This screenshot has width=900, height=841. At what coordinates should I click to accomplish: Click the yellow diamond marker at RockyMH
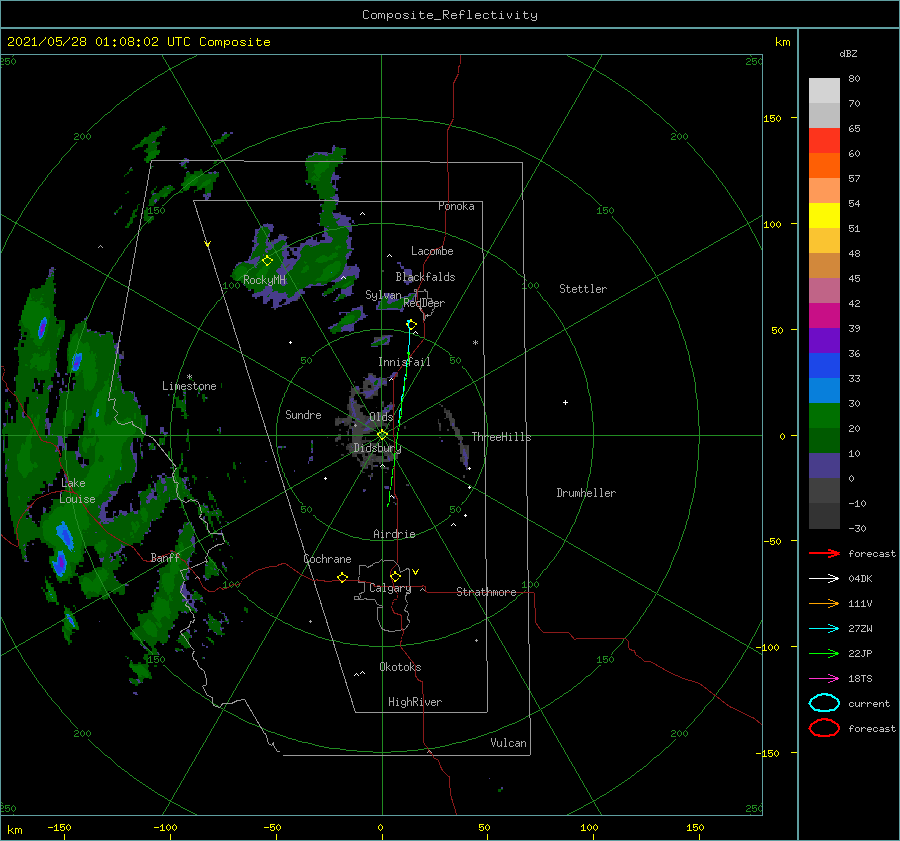point(267,261)
